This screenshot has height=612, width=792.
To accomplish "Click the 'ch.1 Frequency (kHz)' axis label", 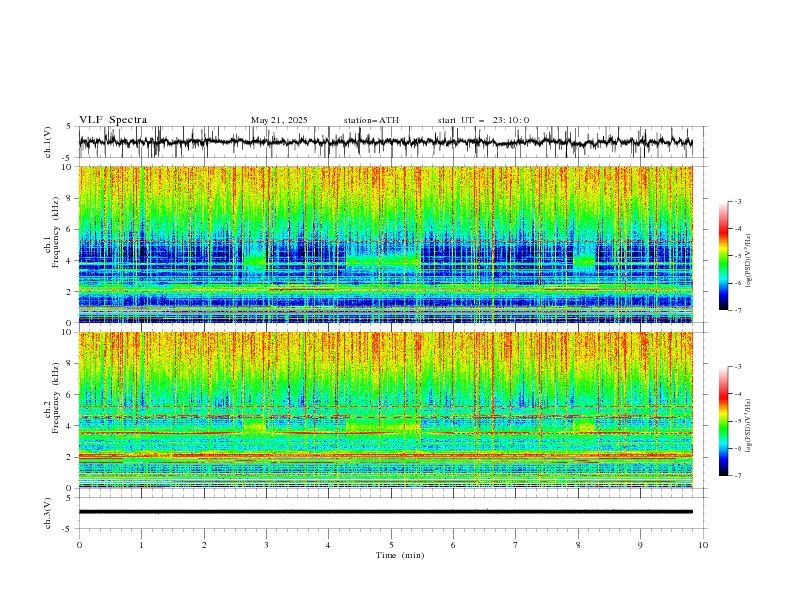I will [x=52, y=232].
